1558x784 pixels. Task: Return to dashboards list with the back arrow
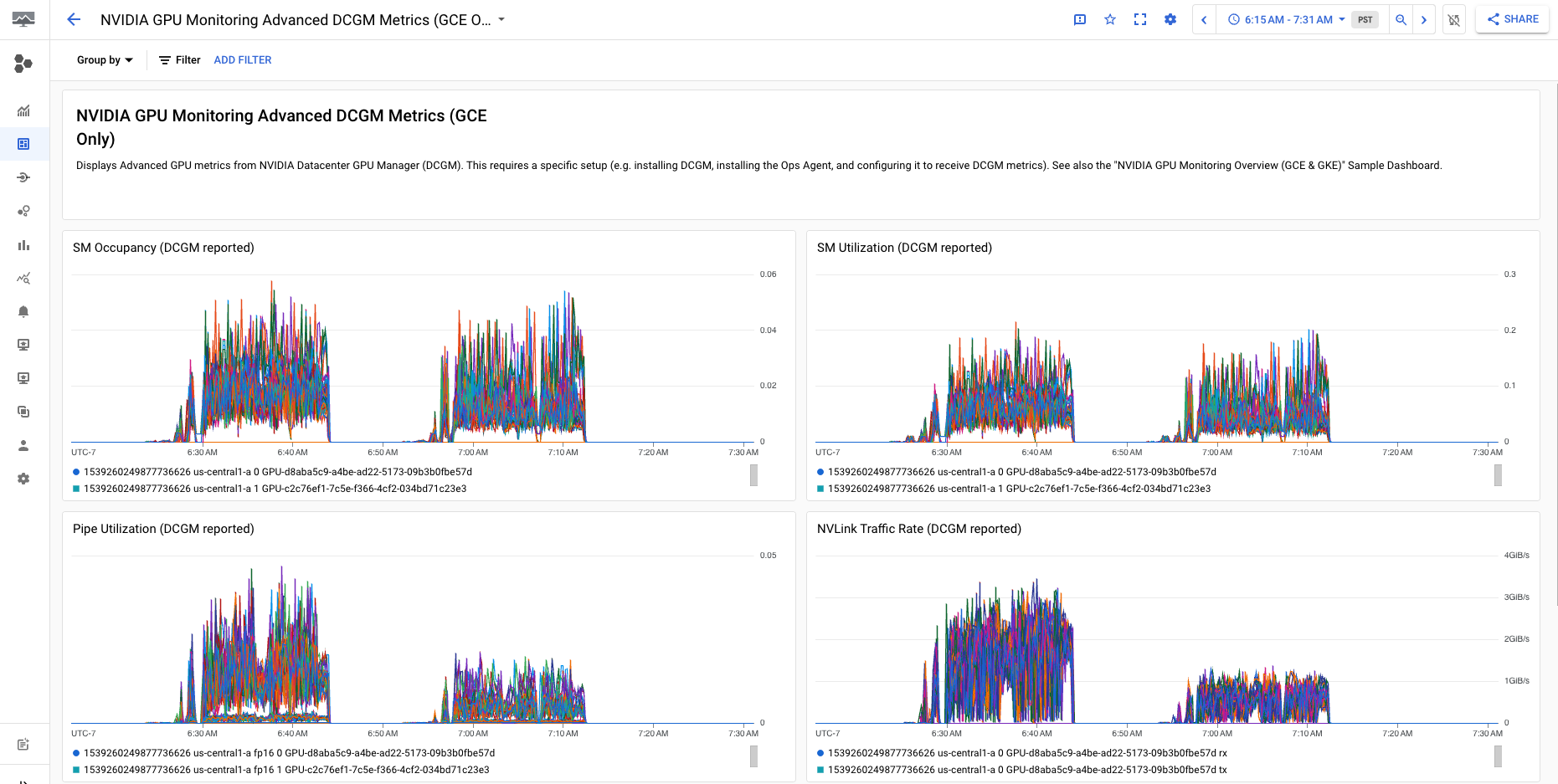(74, 18)
